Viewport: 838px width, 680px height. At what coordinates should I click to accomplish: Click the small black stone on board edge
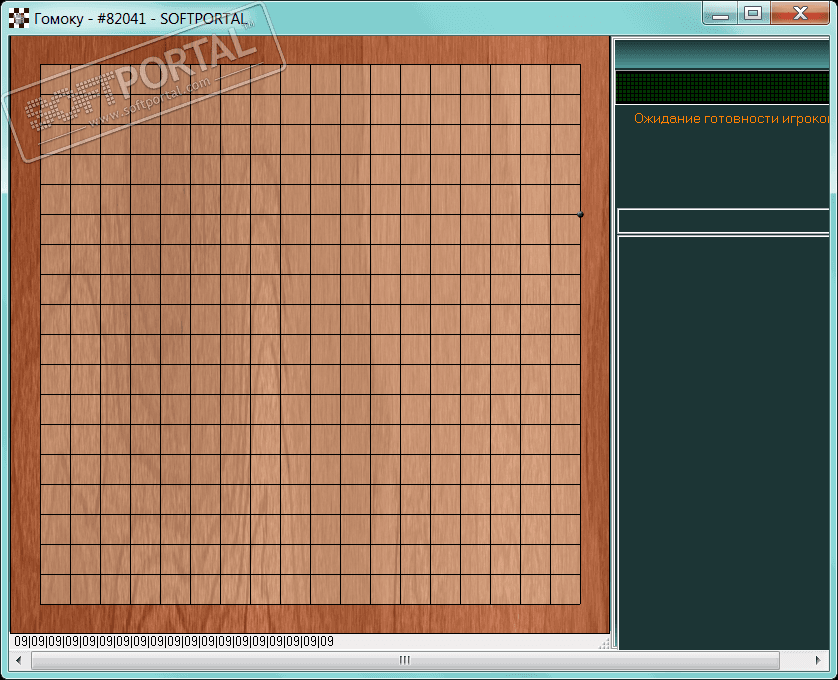tap(580, 214)
